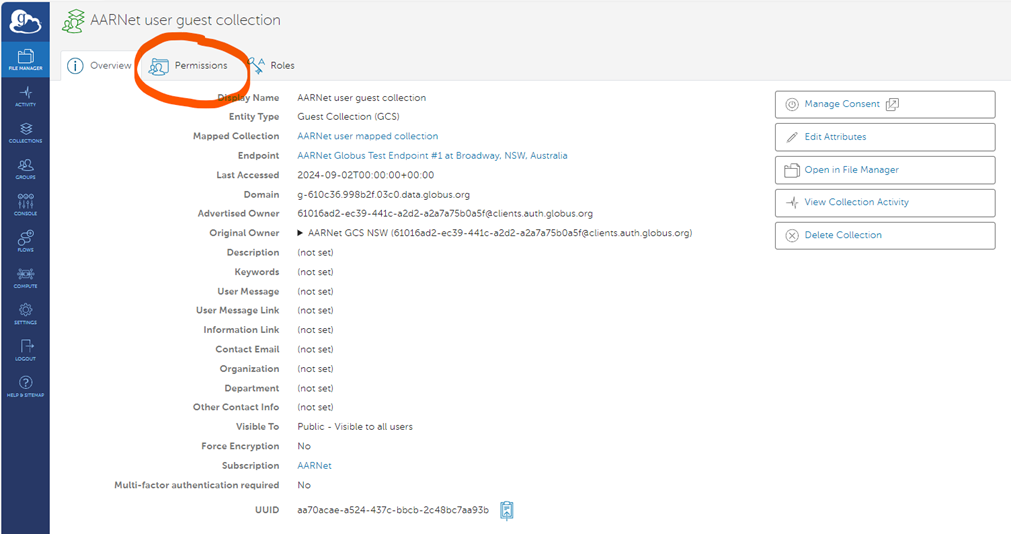Switch to the Overview tab
The height and width of the screenshot is (534, 1011).
[x=100, y=66]
